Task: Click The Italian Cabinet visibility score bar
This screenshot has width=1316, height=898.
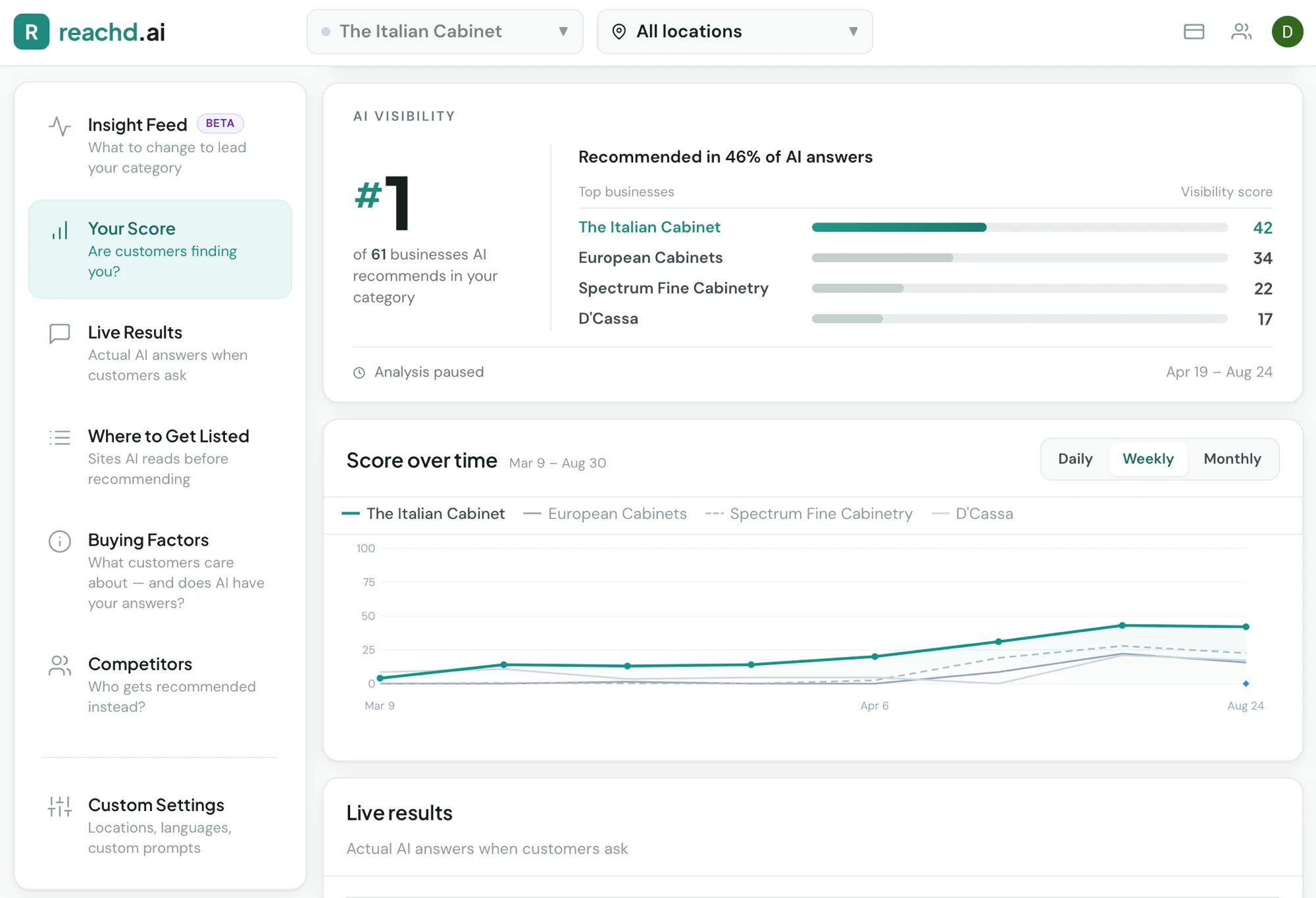Action: click(x=1019, y=227)
